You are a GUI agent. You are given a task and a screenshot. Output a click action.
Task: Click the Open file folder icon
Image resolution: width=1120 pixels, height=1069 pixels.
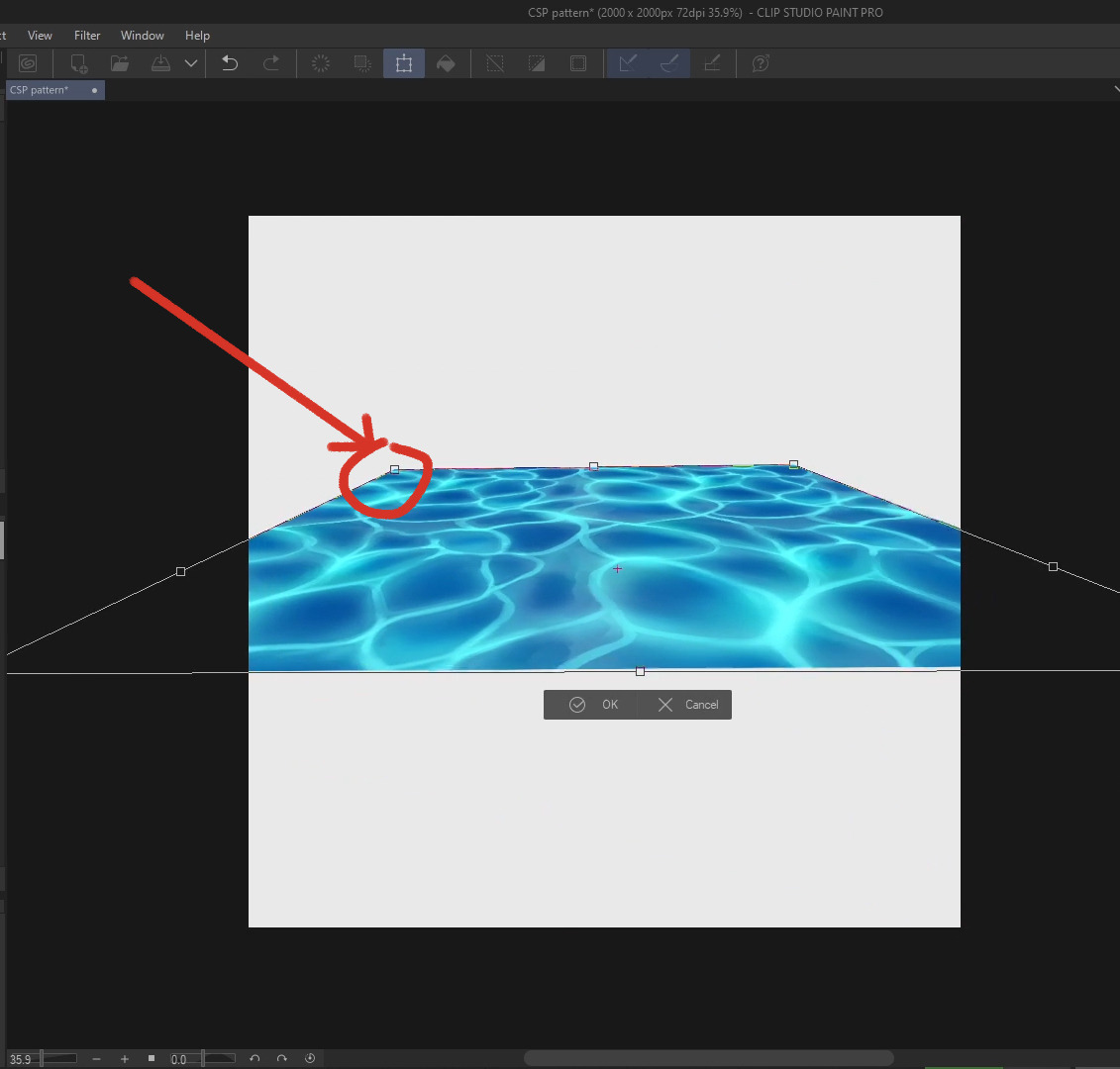click(x=120, y=63)
